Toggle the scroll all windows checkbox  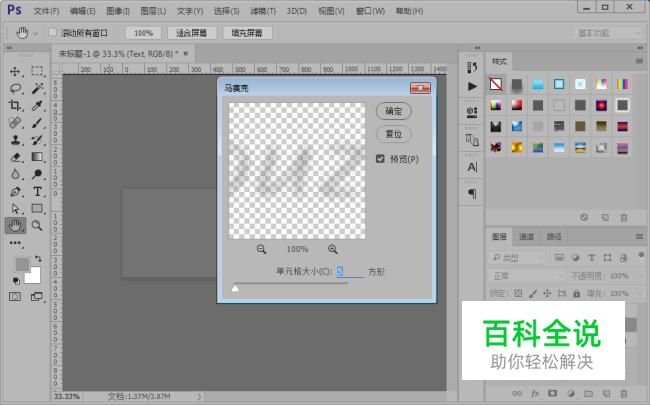(53, 32)
